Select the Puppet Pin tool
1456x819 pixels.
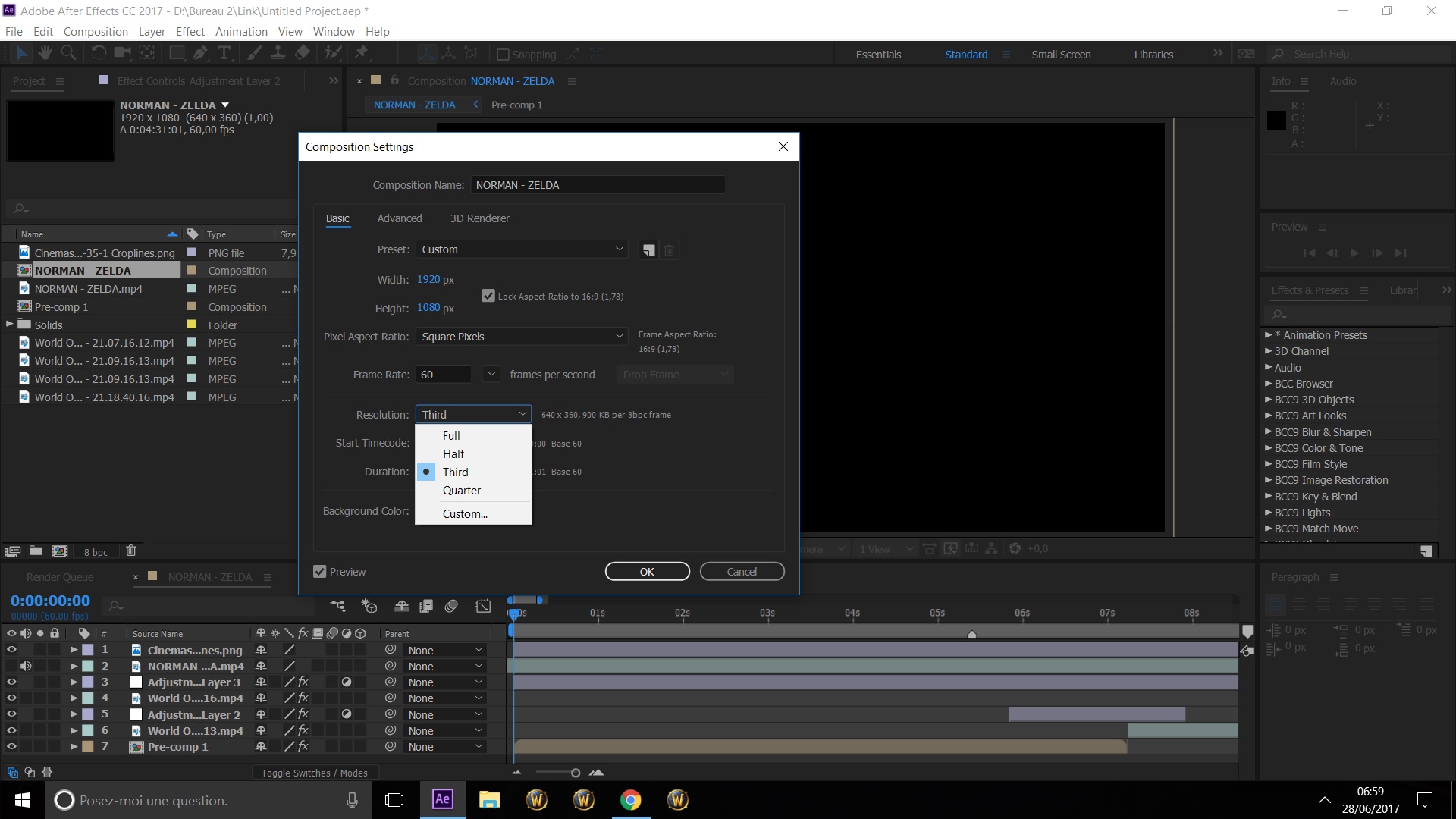coord(362,53)
